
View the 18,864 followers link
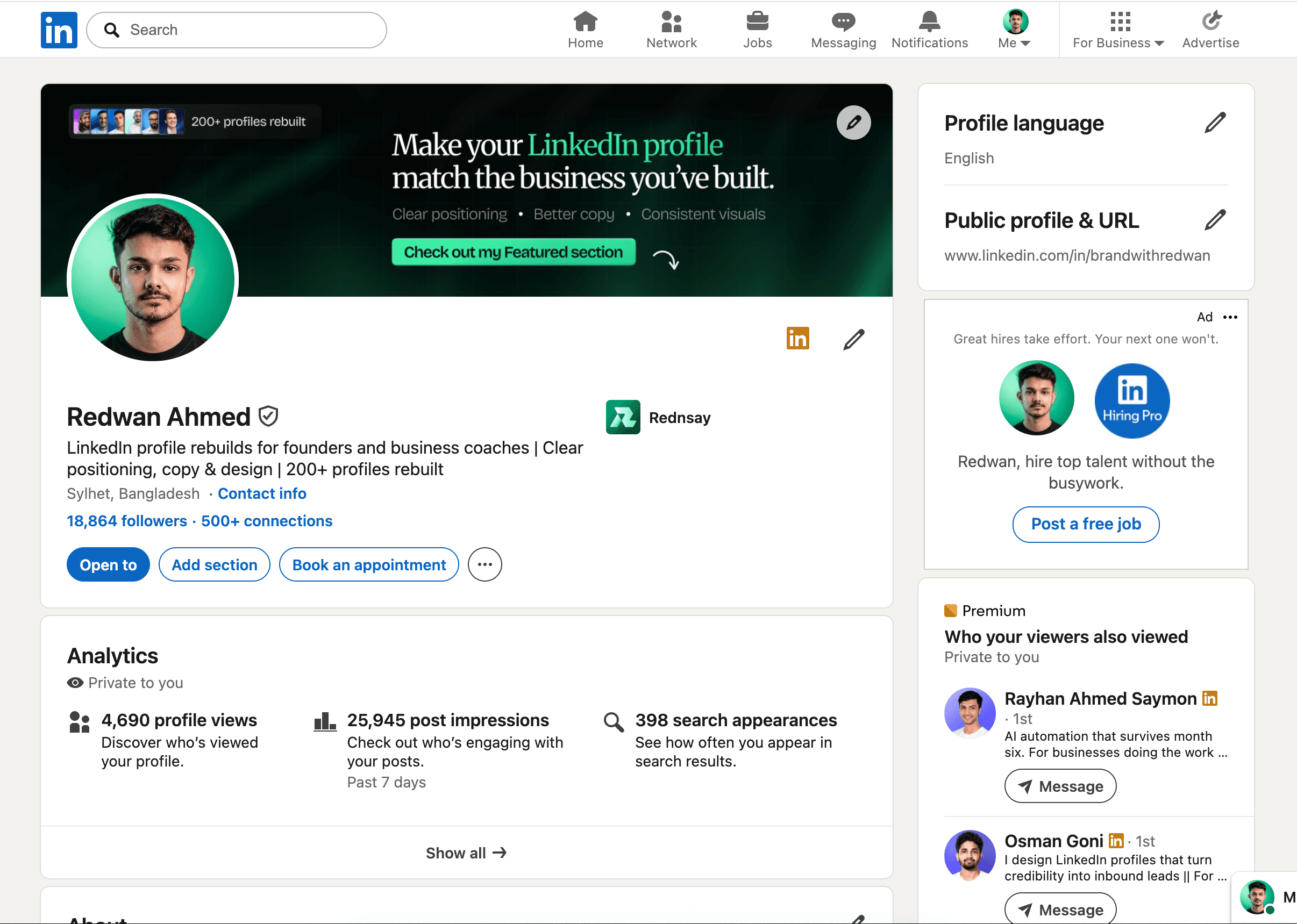click(127, 521)
